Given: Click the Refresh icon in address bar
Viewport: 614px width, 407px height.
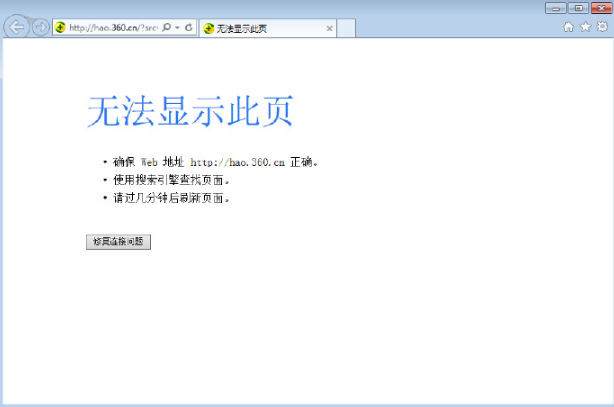Looking at the screenshot, I should pyautogui.click(x=189, y=27).
